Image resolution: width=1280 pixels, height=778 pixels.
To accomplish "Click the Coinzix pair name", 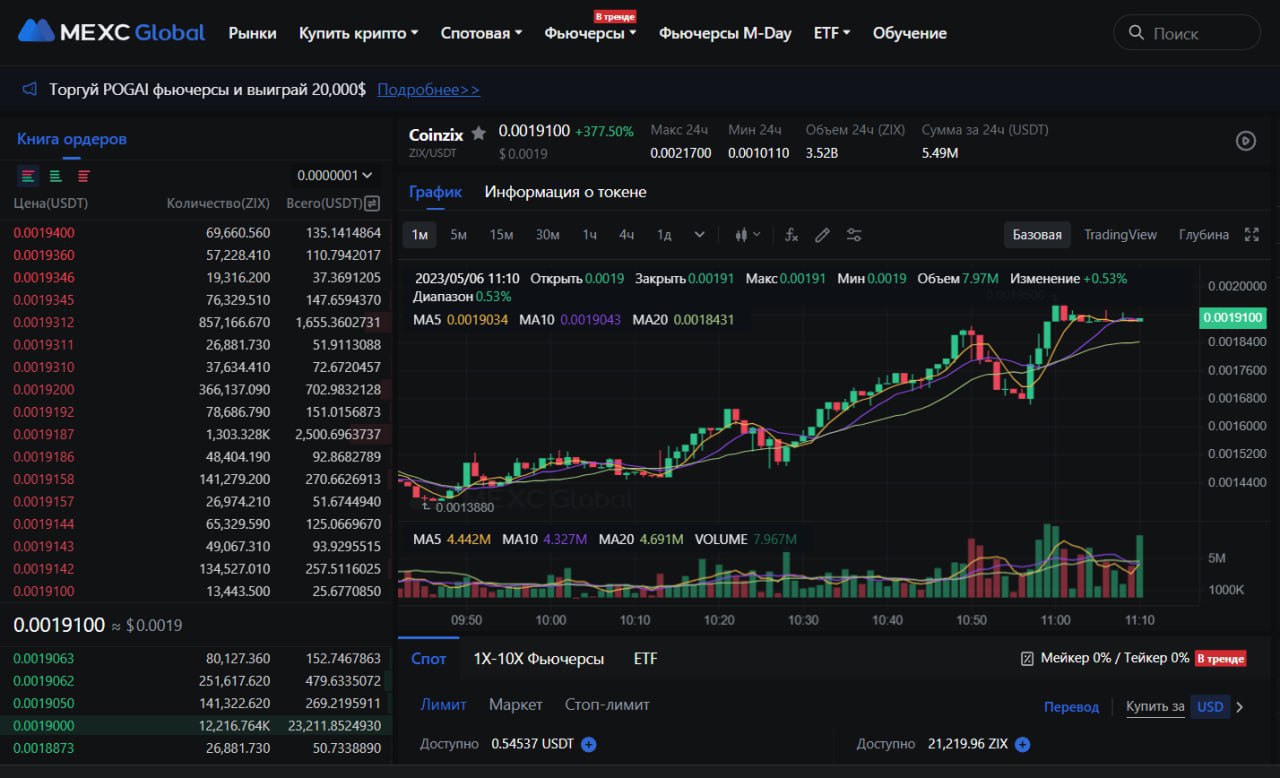I will click(437, 134).
